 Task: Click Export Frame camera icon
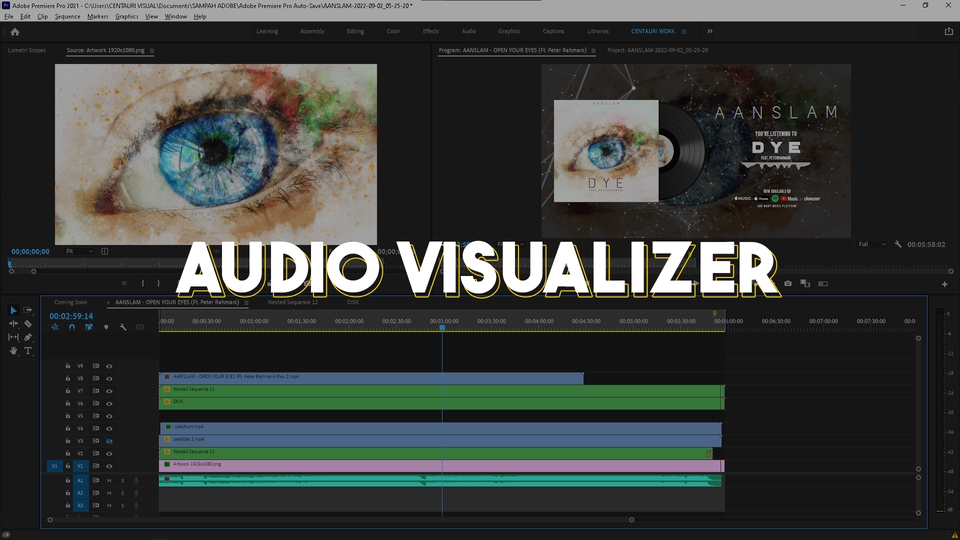tap(788, 283)
